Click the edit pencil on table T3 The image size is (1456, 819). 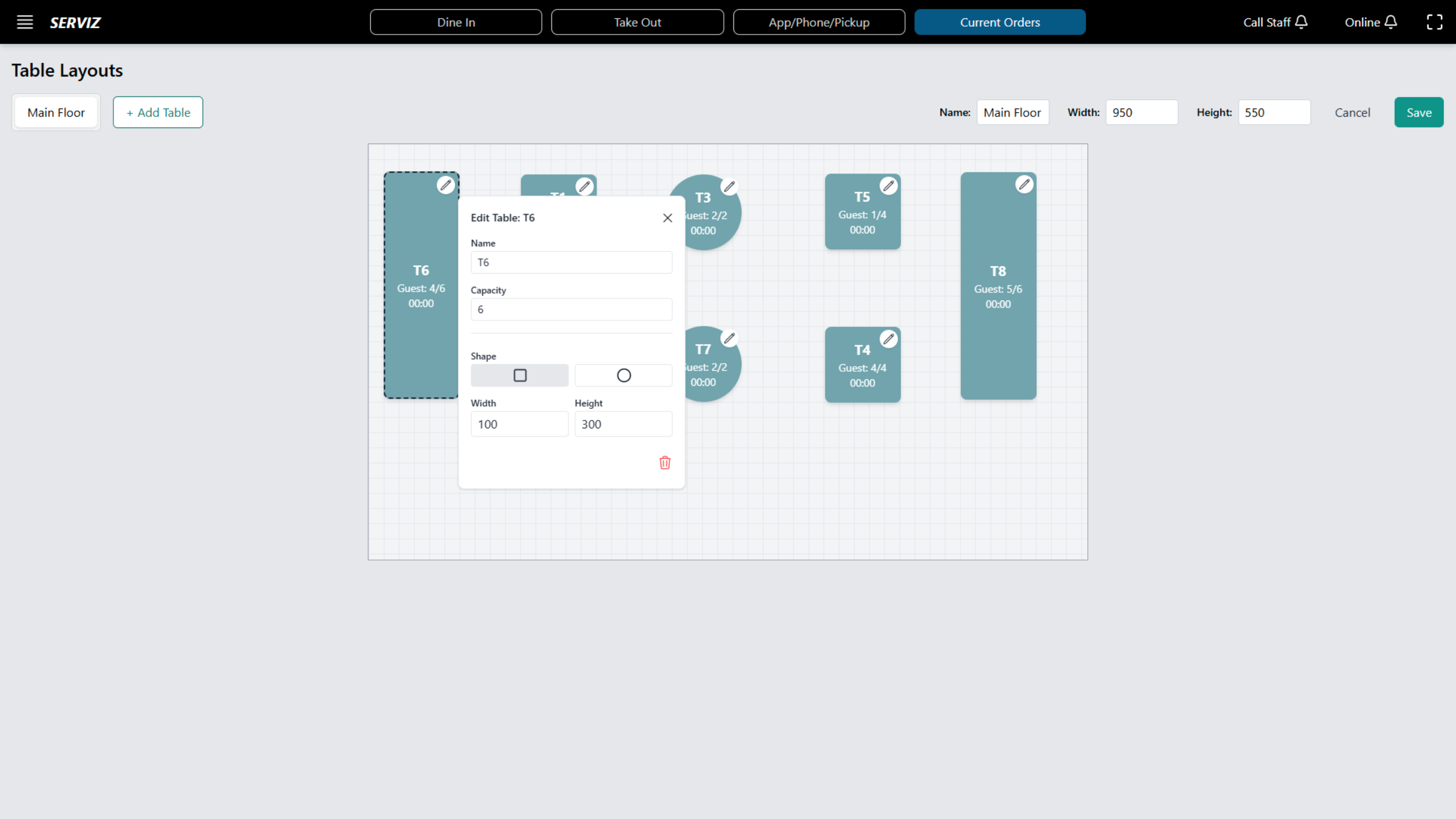pos(729,186)
